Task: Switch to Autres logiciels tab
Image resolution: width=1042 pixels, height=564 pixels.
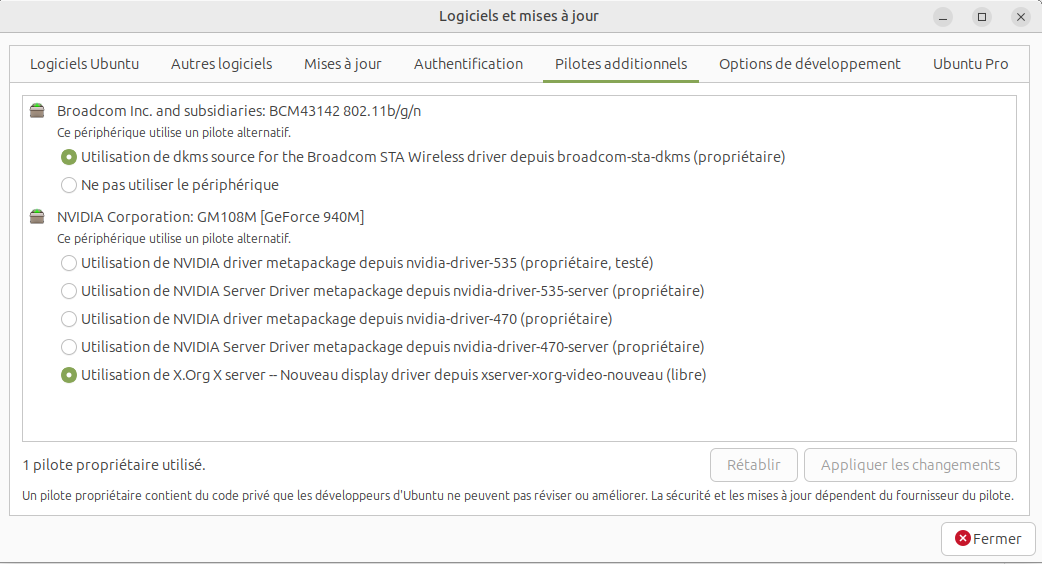Action: coord(221,64)
